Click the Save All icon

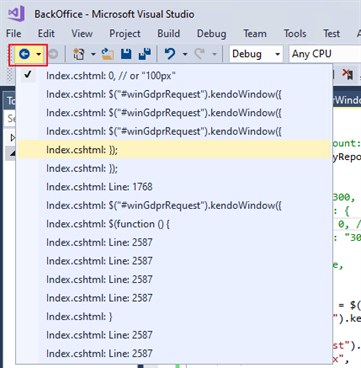(144, 54)
